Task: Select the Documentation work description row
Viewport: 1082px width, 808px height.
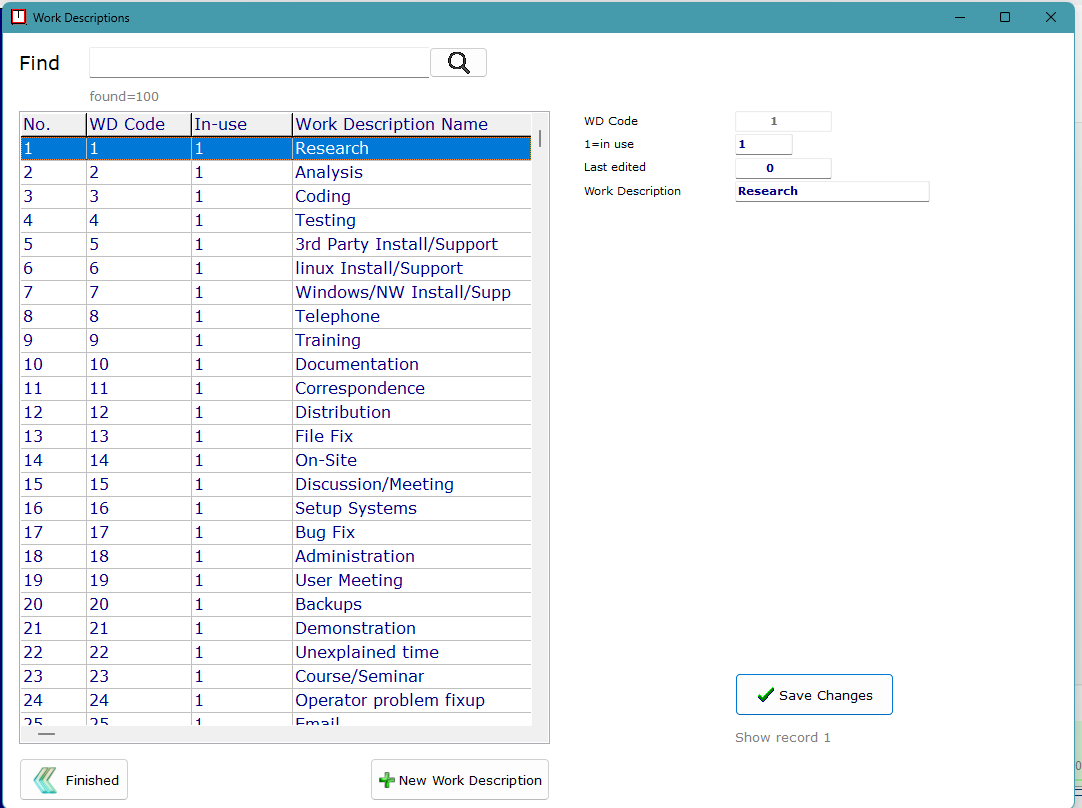Action: [357, 364]
